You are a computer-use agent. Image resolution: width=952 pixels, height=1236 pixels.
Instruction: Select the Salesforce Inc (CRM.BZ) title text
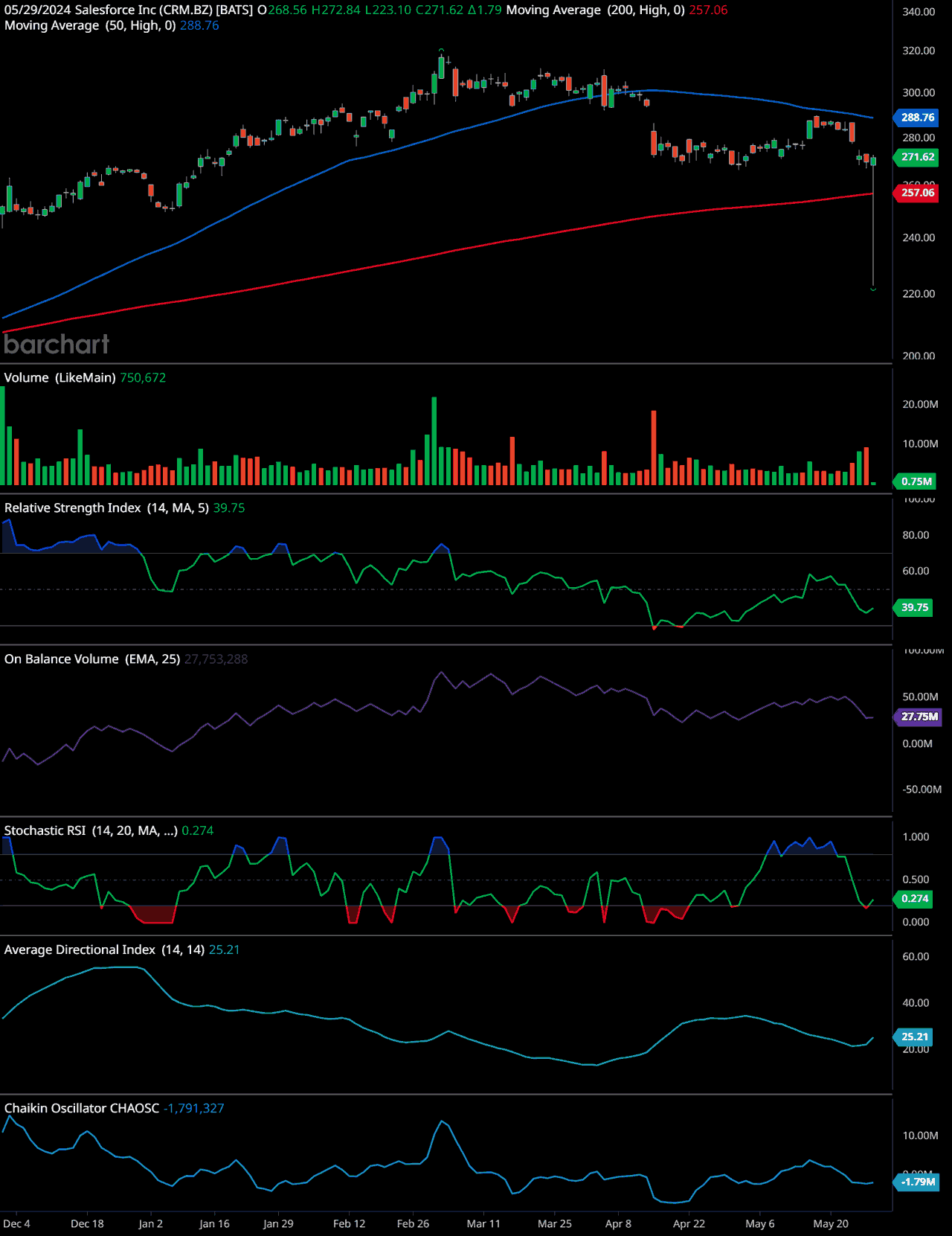[x=144, y=10]
